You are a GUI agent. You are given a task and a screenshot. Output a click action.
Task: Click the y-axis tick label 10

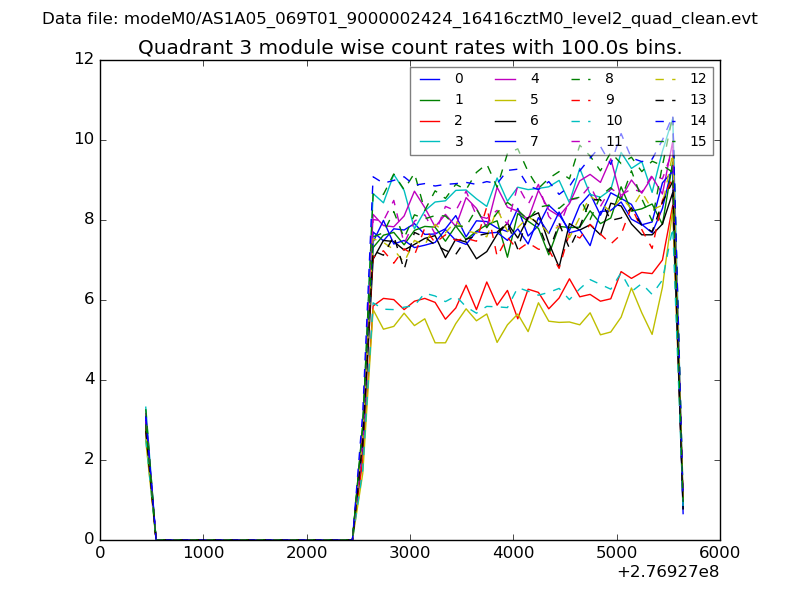coord(84,139)
